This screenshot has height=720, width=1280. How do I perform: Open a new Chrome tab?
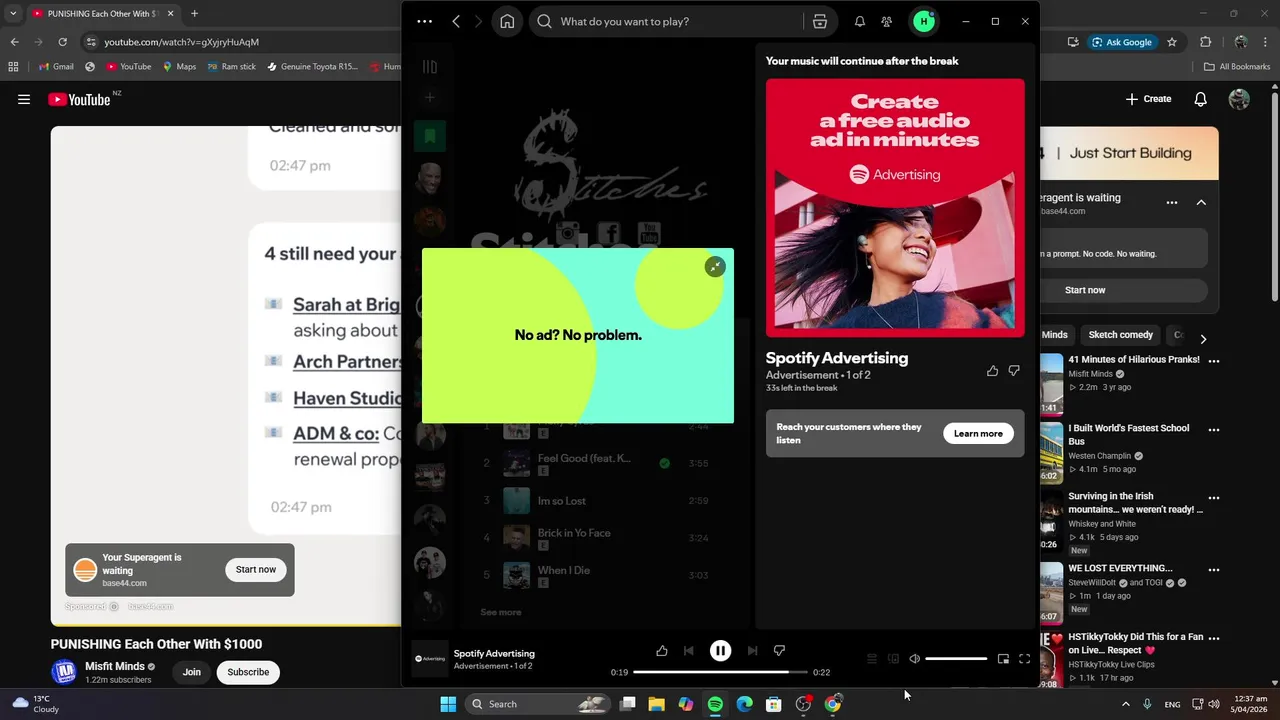pos(194,14)
